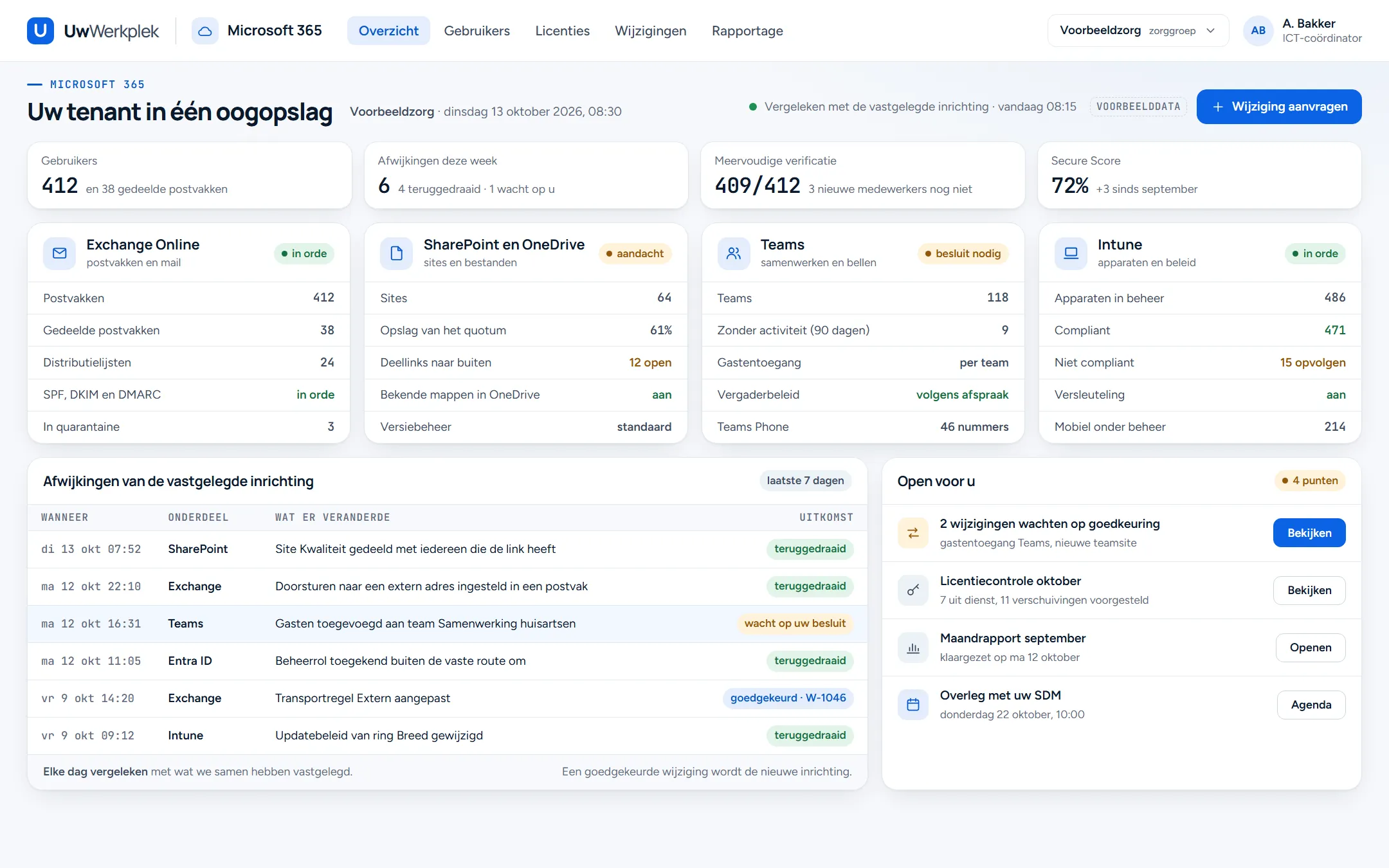
Task: Click the Meervoudige verificatie 409/412 card
Action: [x=862, y=176]
